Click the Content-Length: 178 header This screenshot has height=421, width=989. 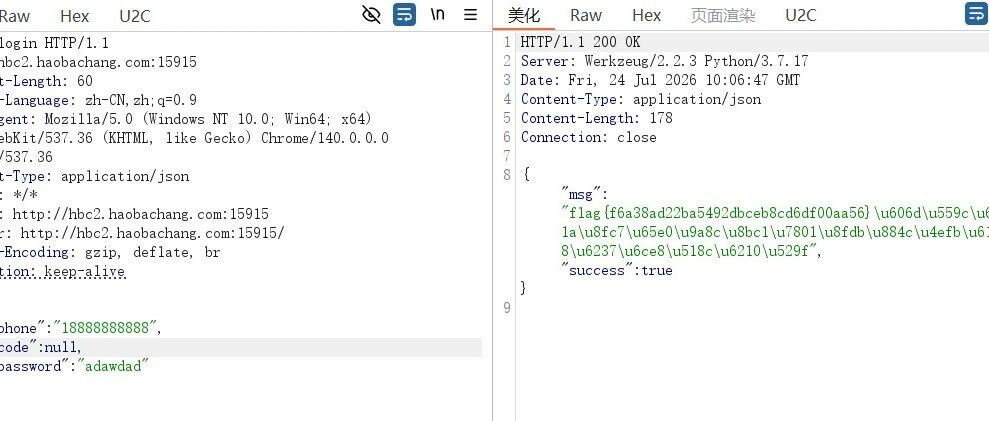(596, 118)
